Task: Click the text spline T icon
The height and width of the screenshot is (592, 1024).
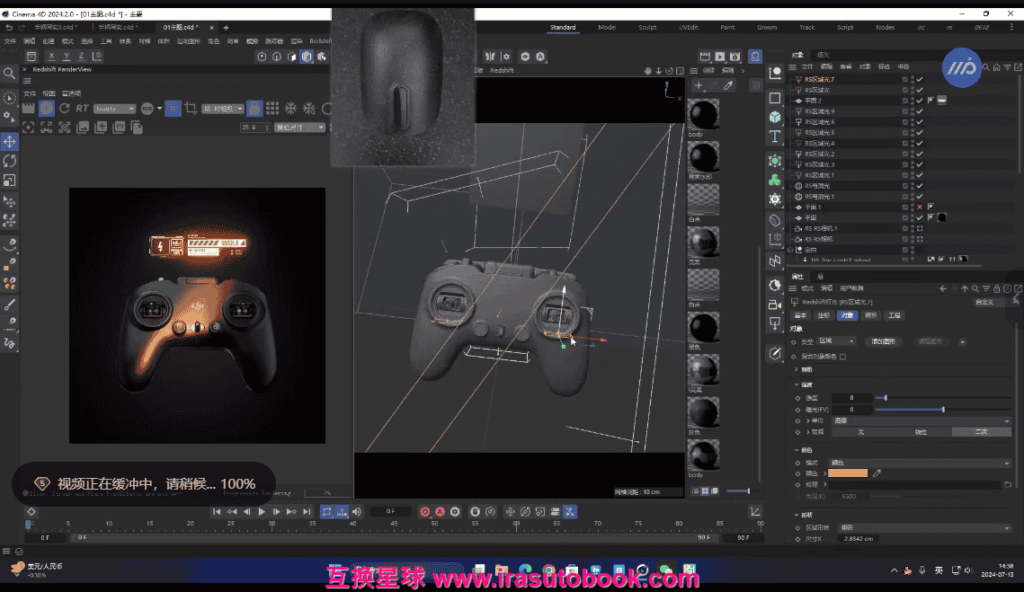Action: 775,136
